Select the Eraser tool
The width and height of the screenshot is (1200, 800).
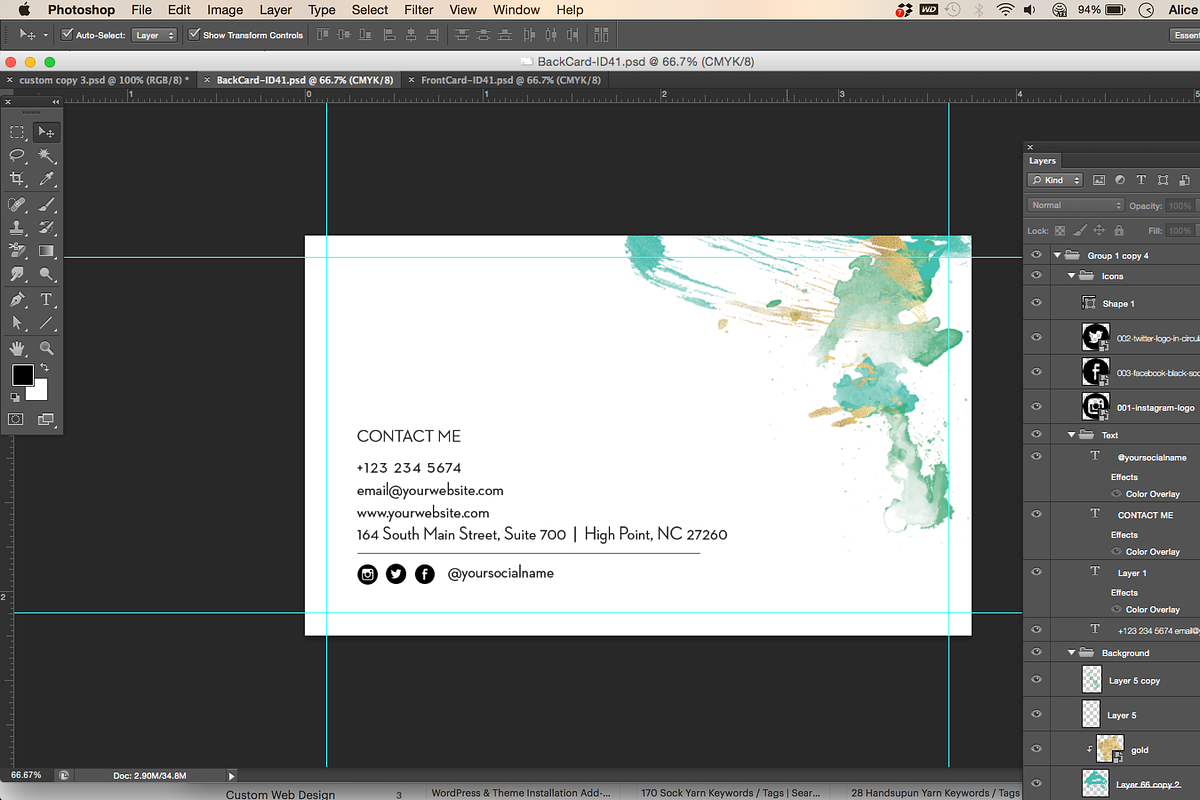click(x=17, y=251)
